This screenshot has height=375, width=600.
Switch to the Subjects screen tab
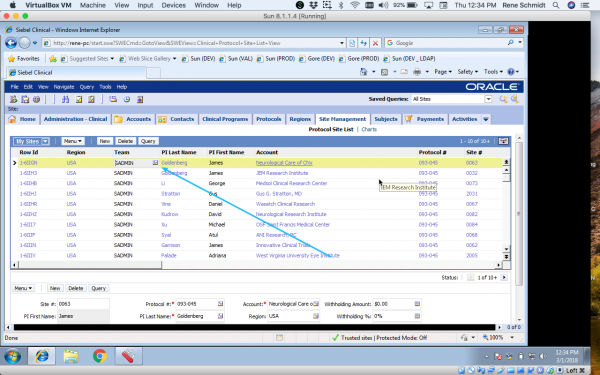(x=386, y=119)
